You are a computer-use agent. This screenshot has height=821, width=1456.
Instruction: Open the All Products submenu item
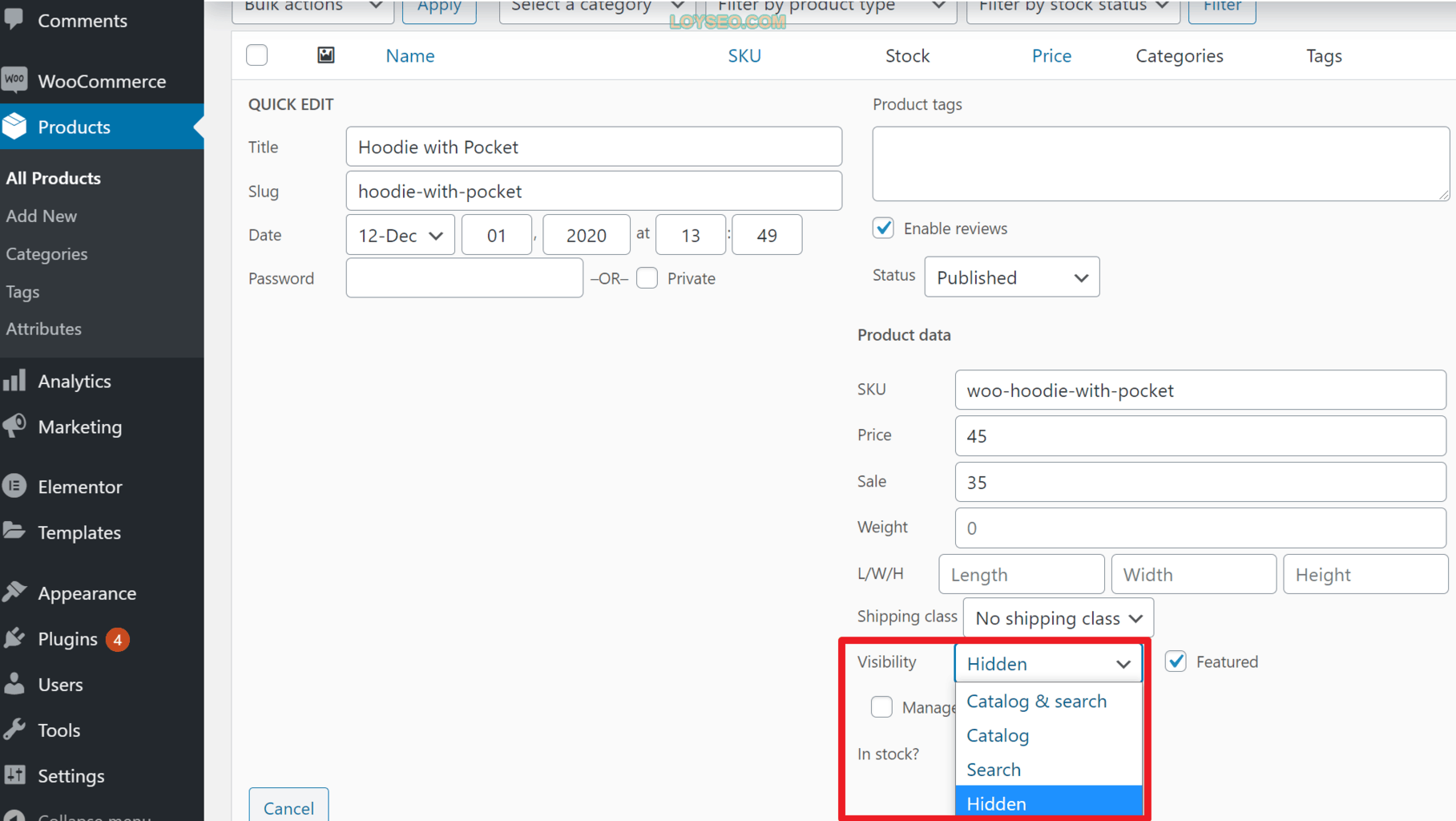coord(54,178)
